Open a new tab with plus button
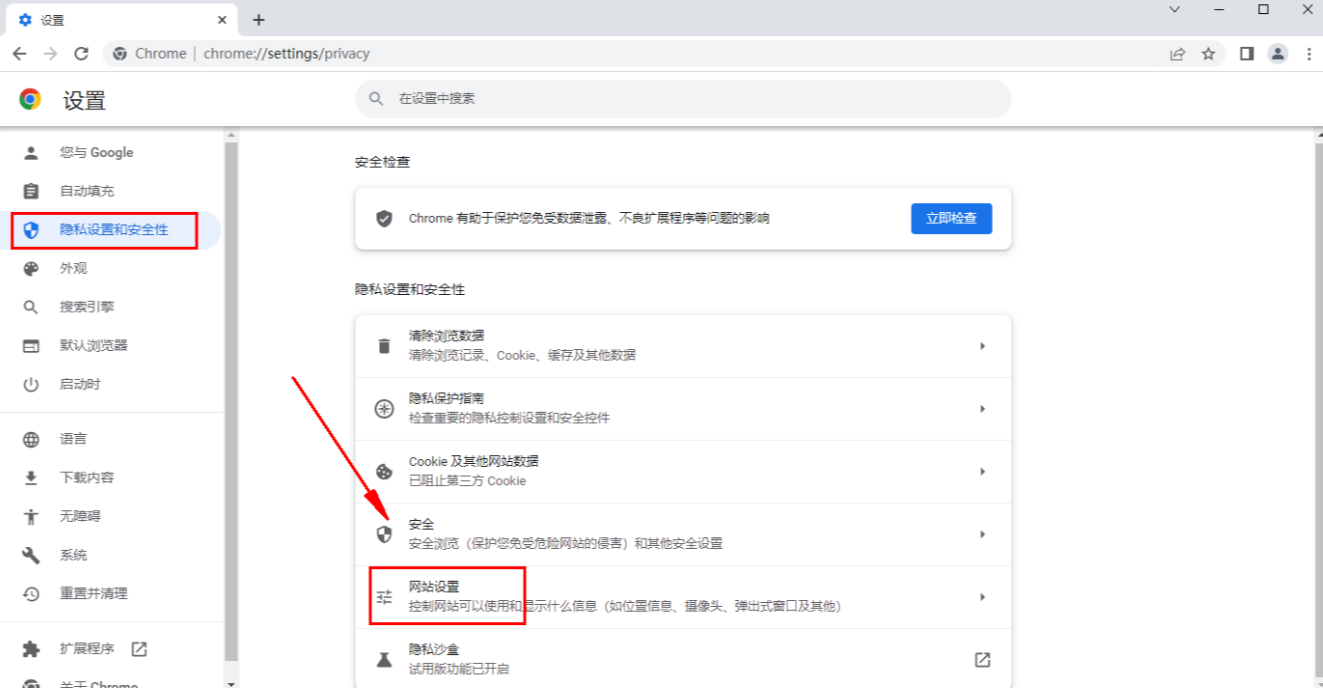 (258, 20)
